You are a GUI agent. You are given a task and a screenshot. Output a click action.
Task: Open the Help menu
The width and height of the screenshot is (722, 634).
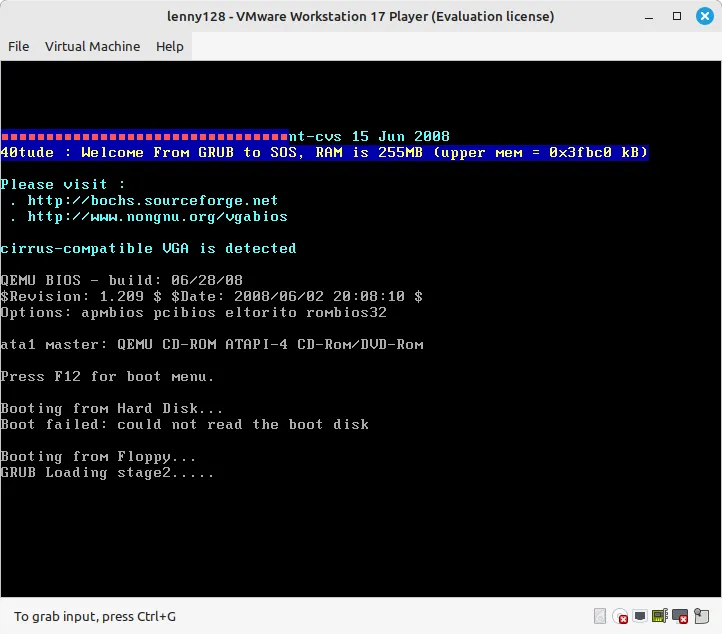click(x=169, y=47)
